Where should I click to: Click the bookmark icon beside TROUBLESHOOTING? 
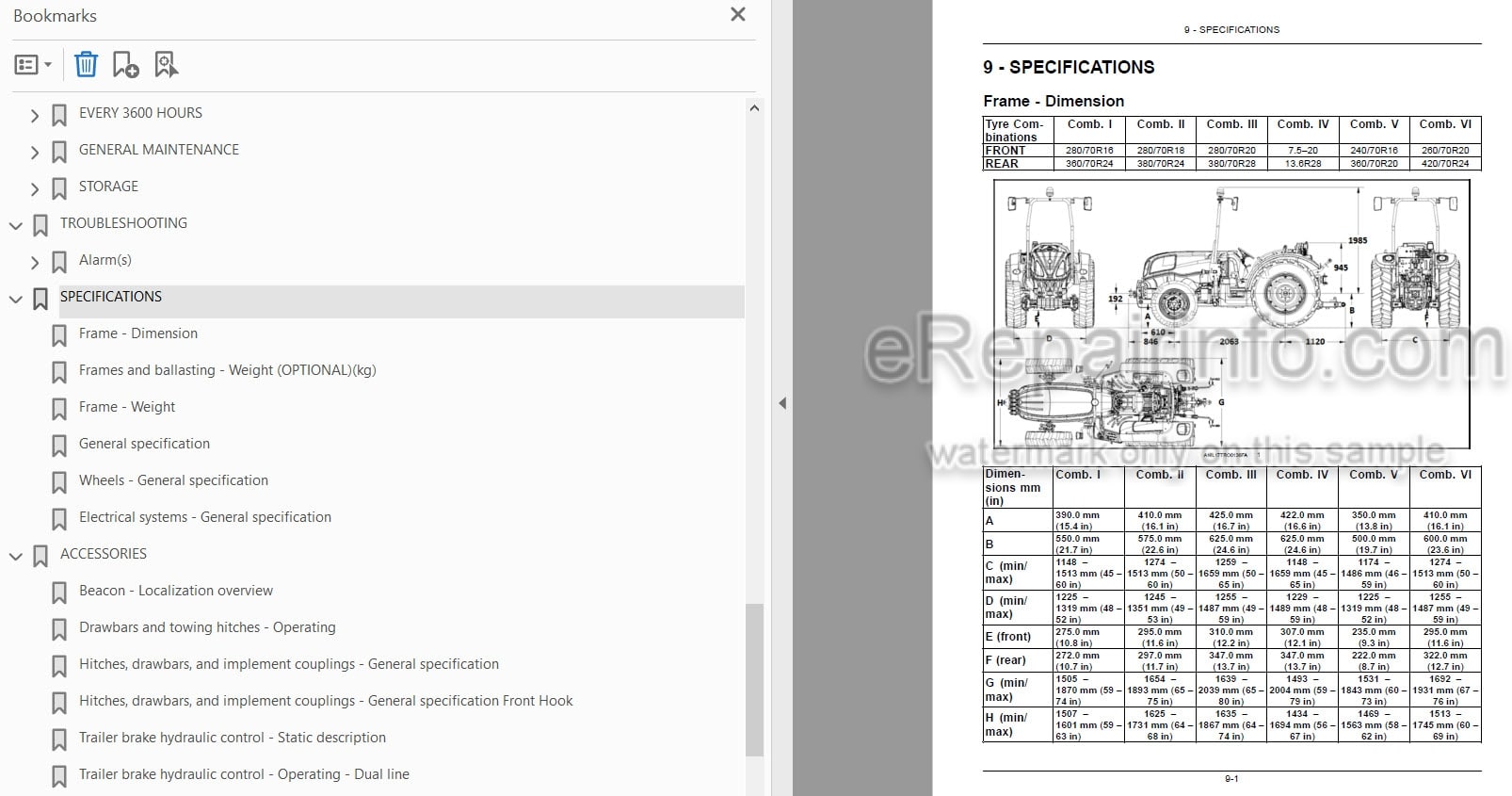pyautogui.click(x=40, y=225)
